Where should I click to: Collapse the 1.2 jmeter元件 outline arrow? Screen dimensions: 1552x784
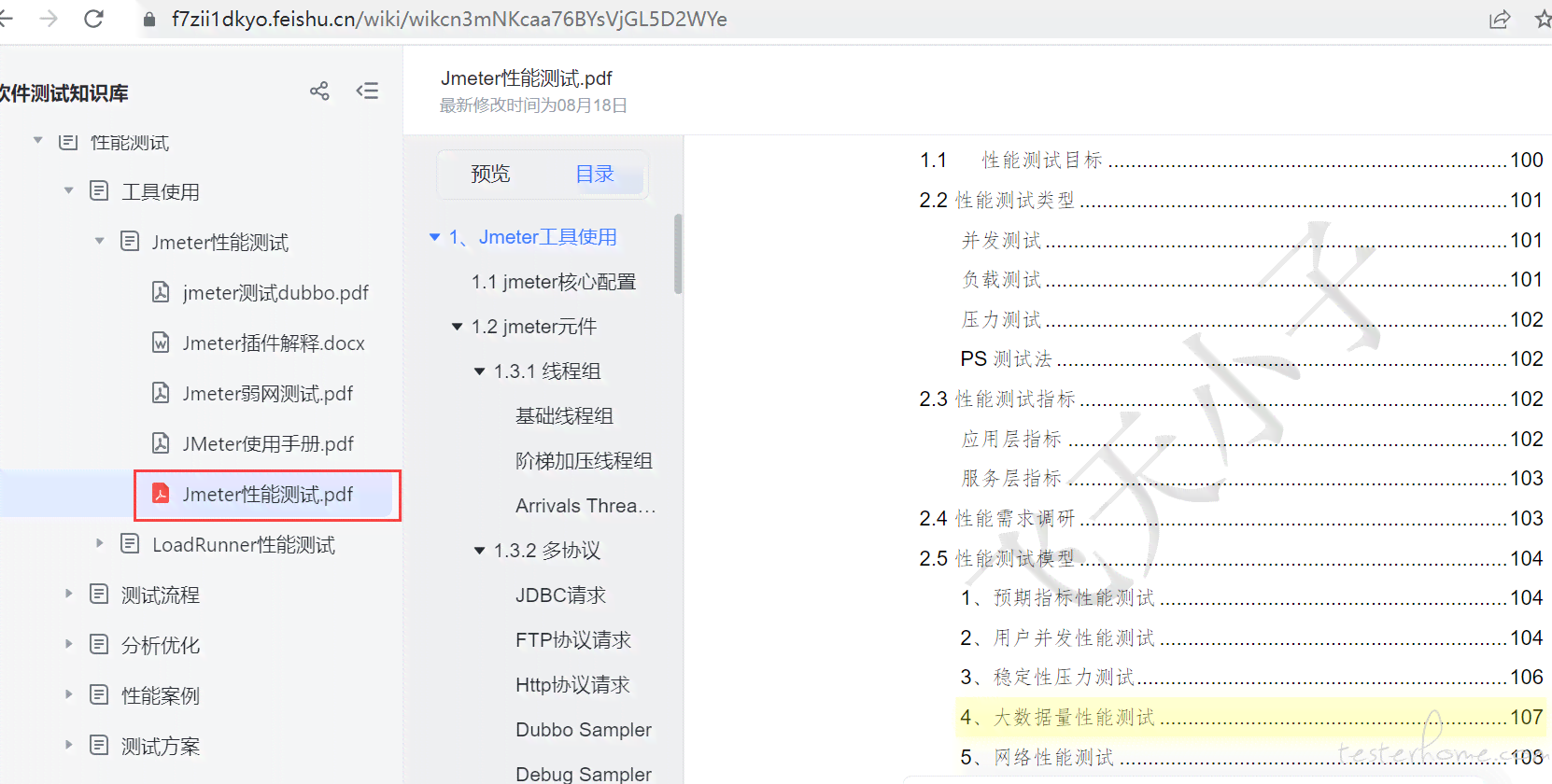click(457, 327)
